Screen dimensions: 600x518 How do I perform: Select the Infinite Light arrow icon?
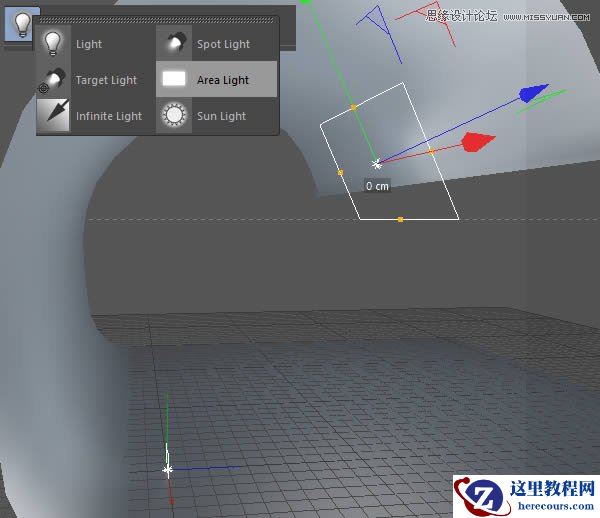[53, 115]
